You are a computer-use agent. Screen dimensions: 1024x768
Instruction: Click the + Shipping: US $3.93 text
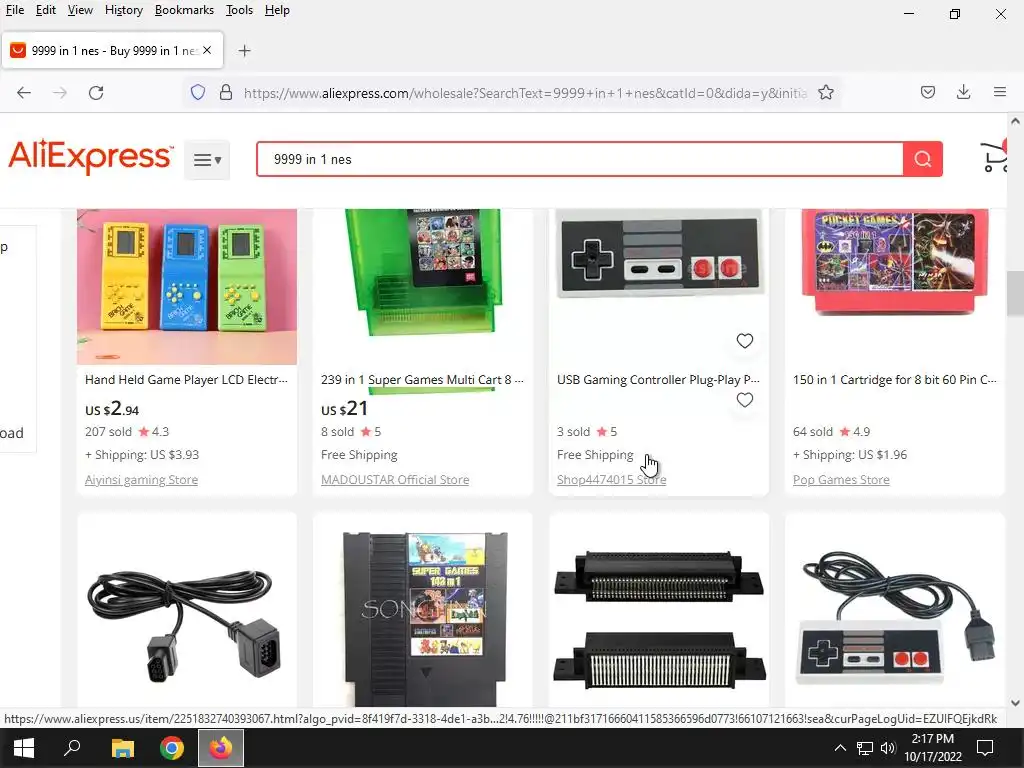click(x=142, y=455)
